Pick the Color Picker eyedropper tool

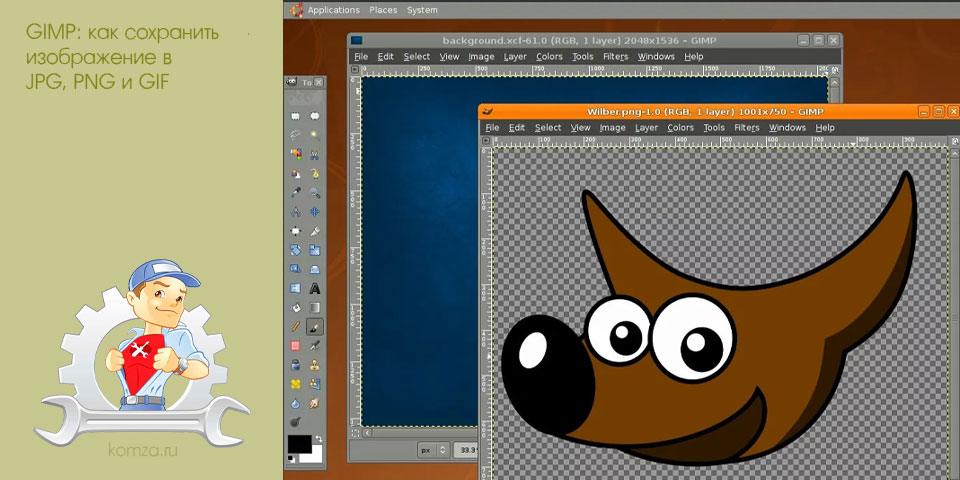point(295,192)
